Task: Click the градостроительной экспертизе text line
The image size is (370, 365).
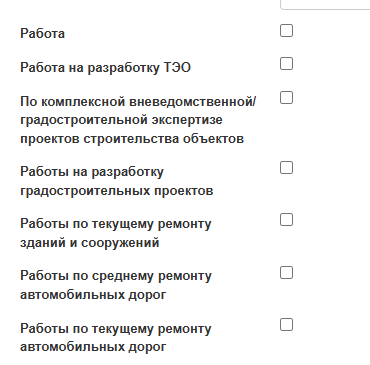Action: pyautogui.click(x=121, y=120)
